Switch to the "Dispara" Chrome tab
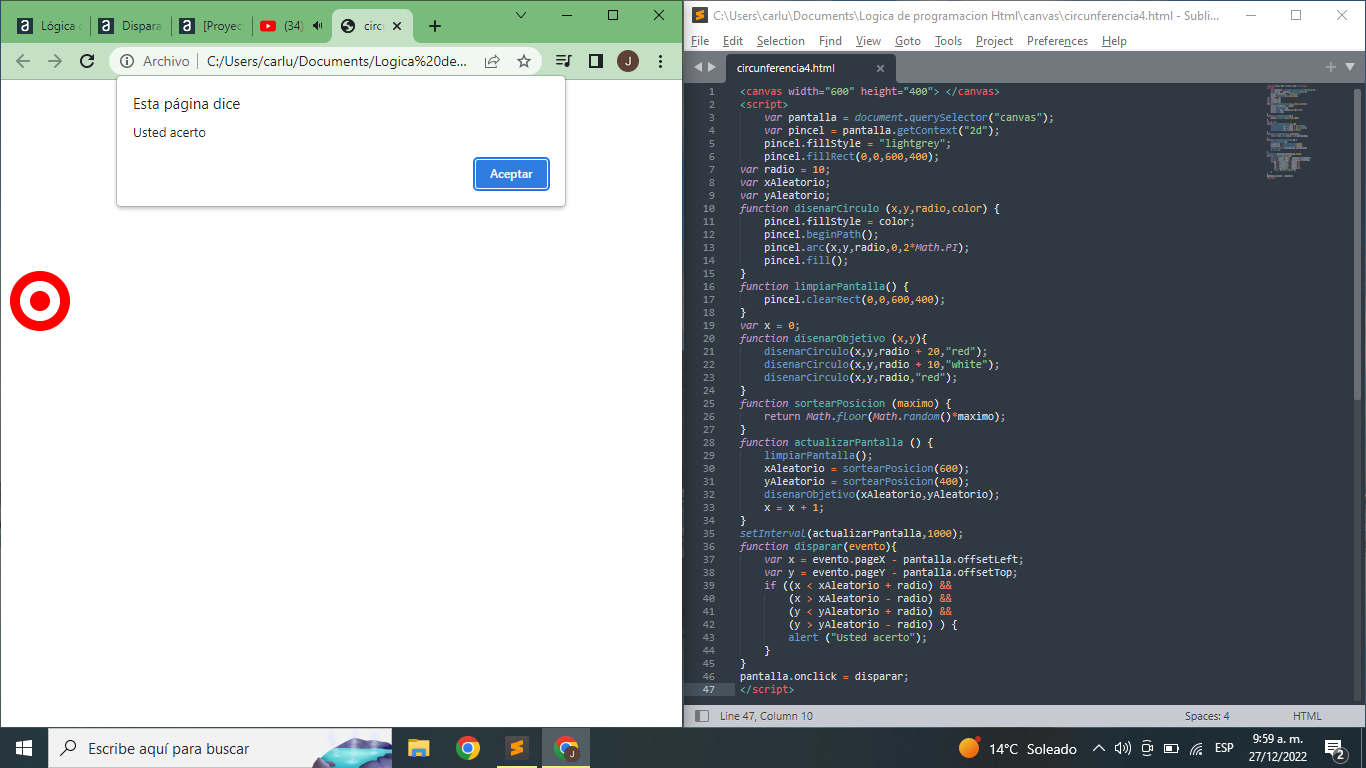Image resolution: width=1366 pixels, height=768 pixels. coord(130,26)
